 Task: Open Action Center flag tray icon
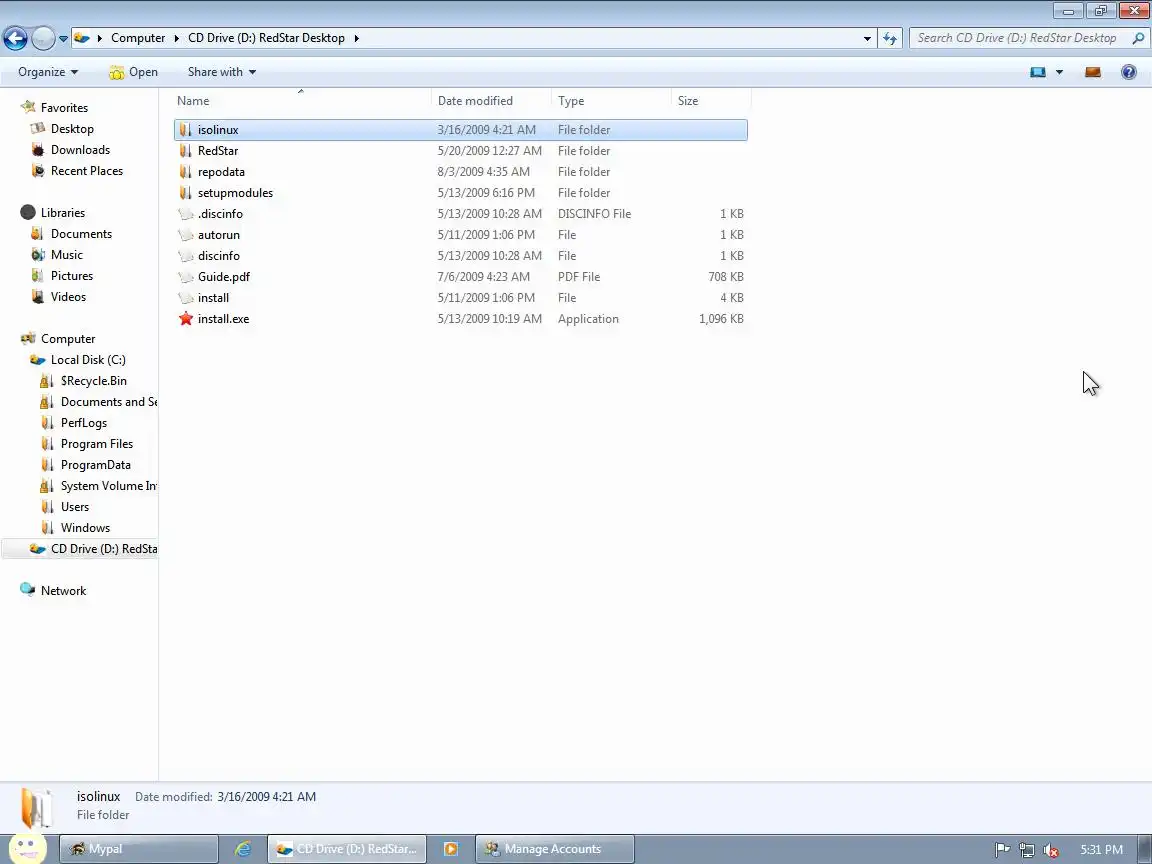tap(1002, 850)
